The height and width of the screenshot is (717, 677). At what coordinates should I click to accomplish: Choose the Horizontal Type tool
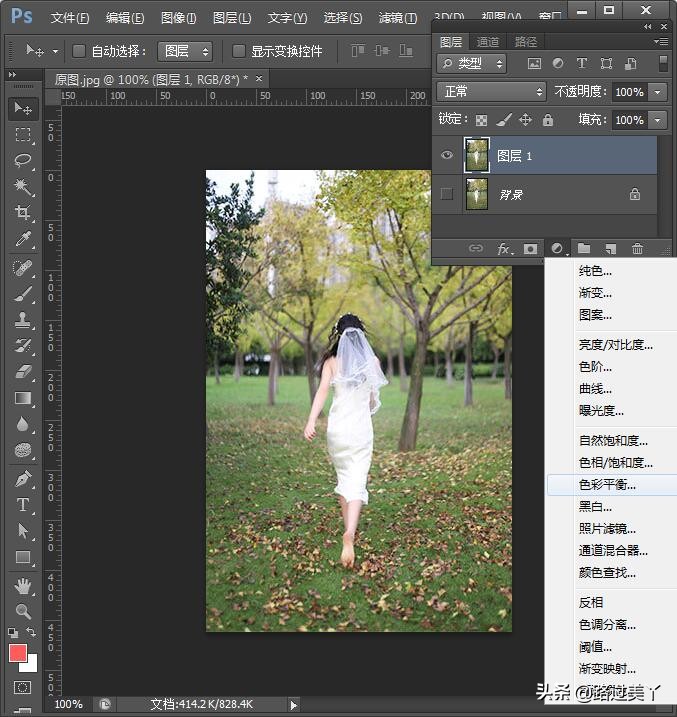tap(23, 505)
